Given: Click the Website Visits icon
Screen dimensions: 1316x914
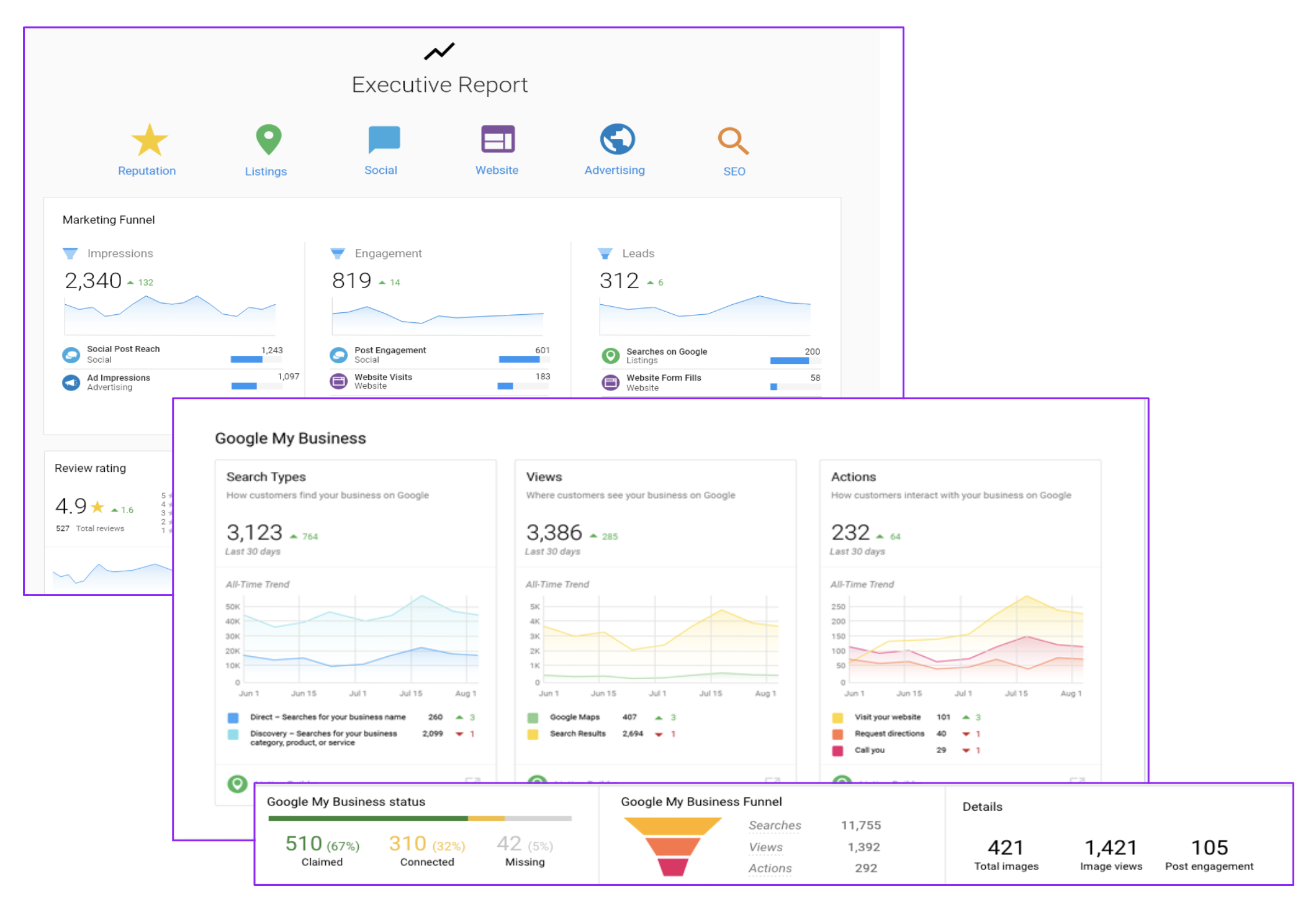Looking at the screenshot, I should coord(339,381).
